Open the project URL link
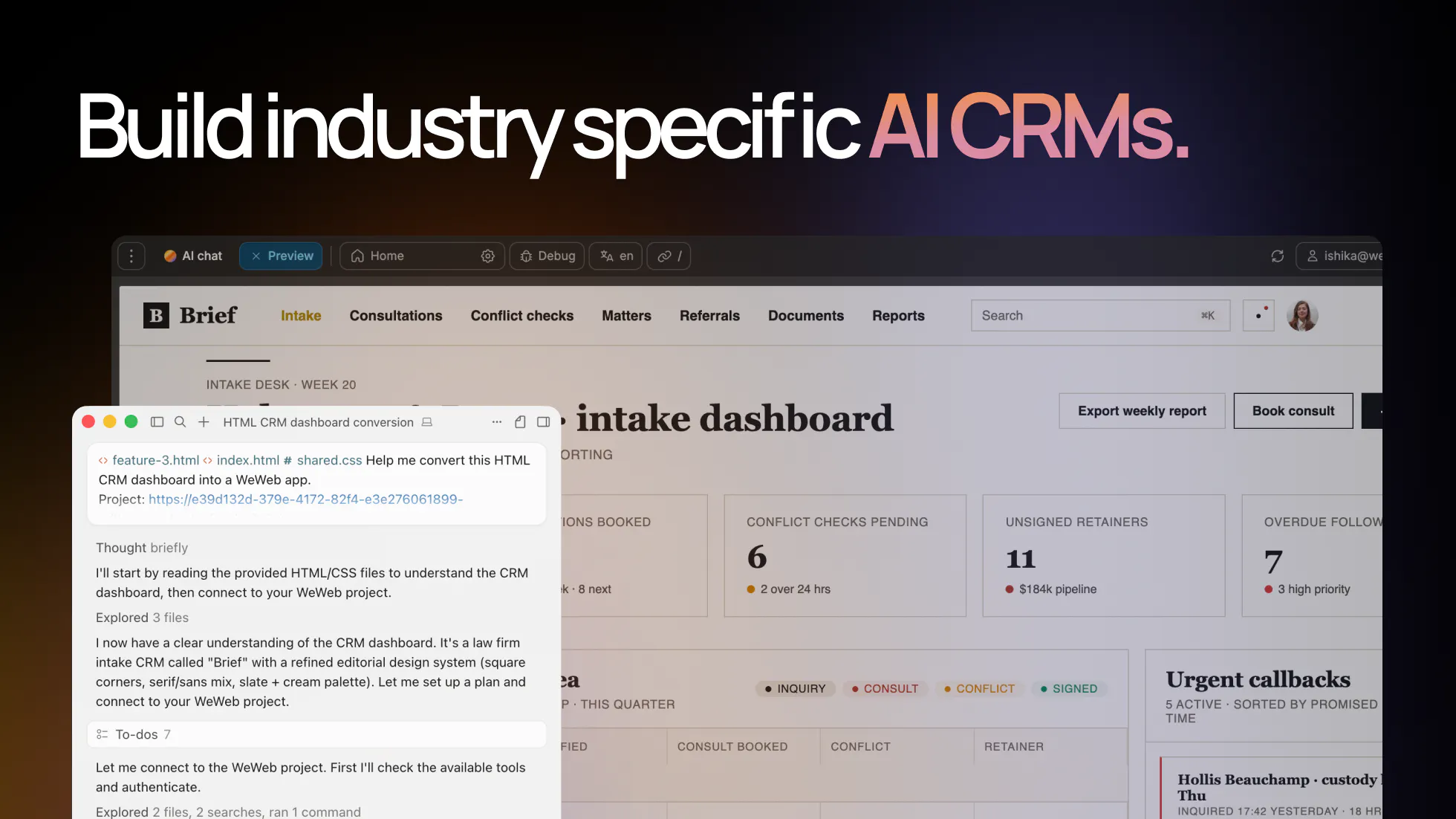This screenshot has height=819, width=1456. pos(305,499)
